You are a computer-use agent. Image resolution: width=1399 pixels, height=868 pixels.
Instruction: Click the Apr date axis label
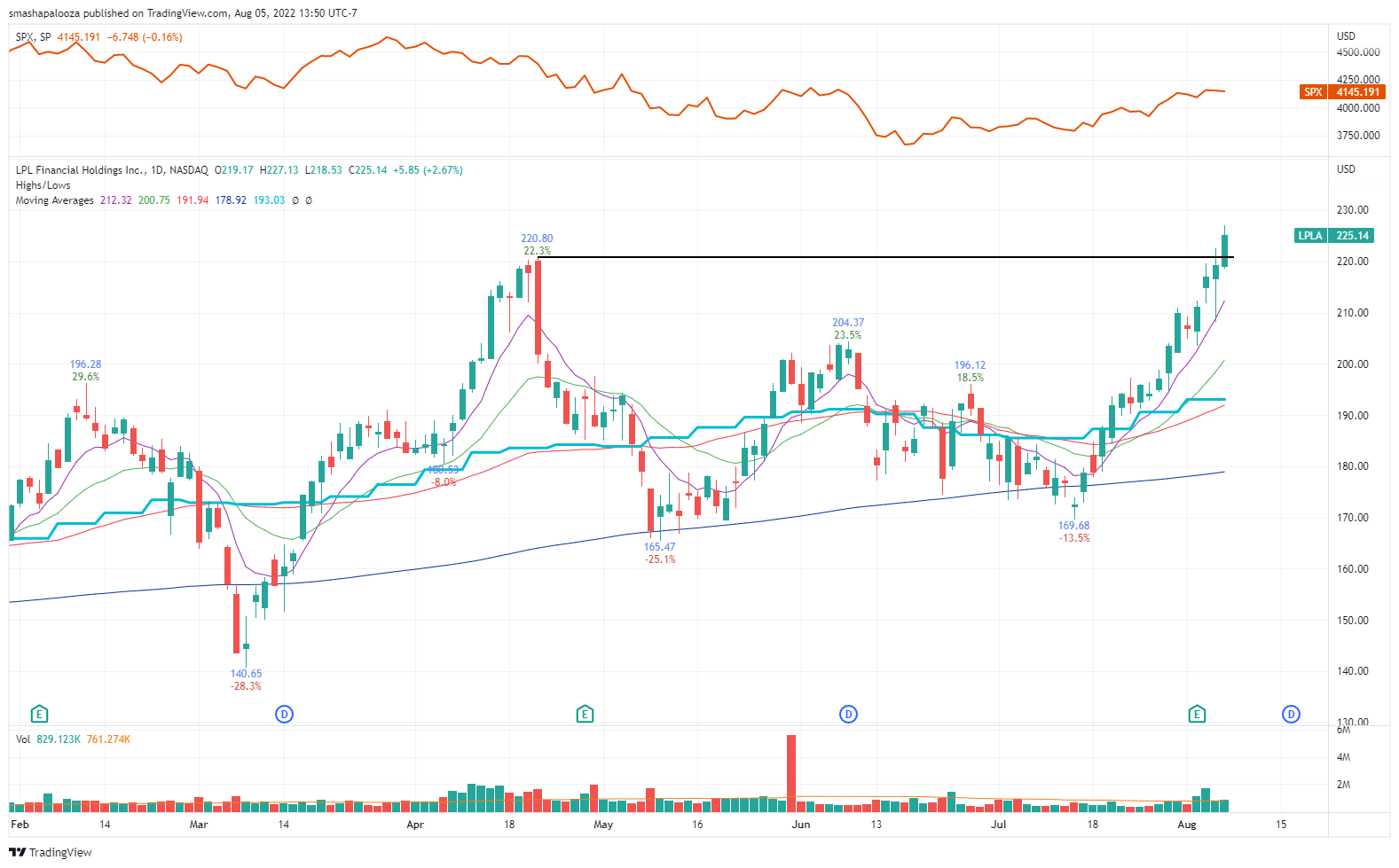point(414,825)
